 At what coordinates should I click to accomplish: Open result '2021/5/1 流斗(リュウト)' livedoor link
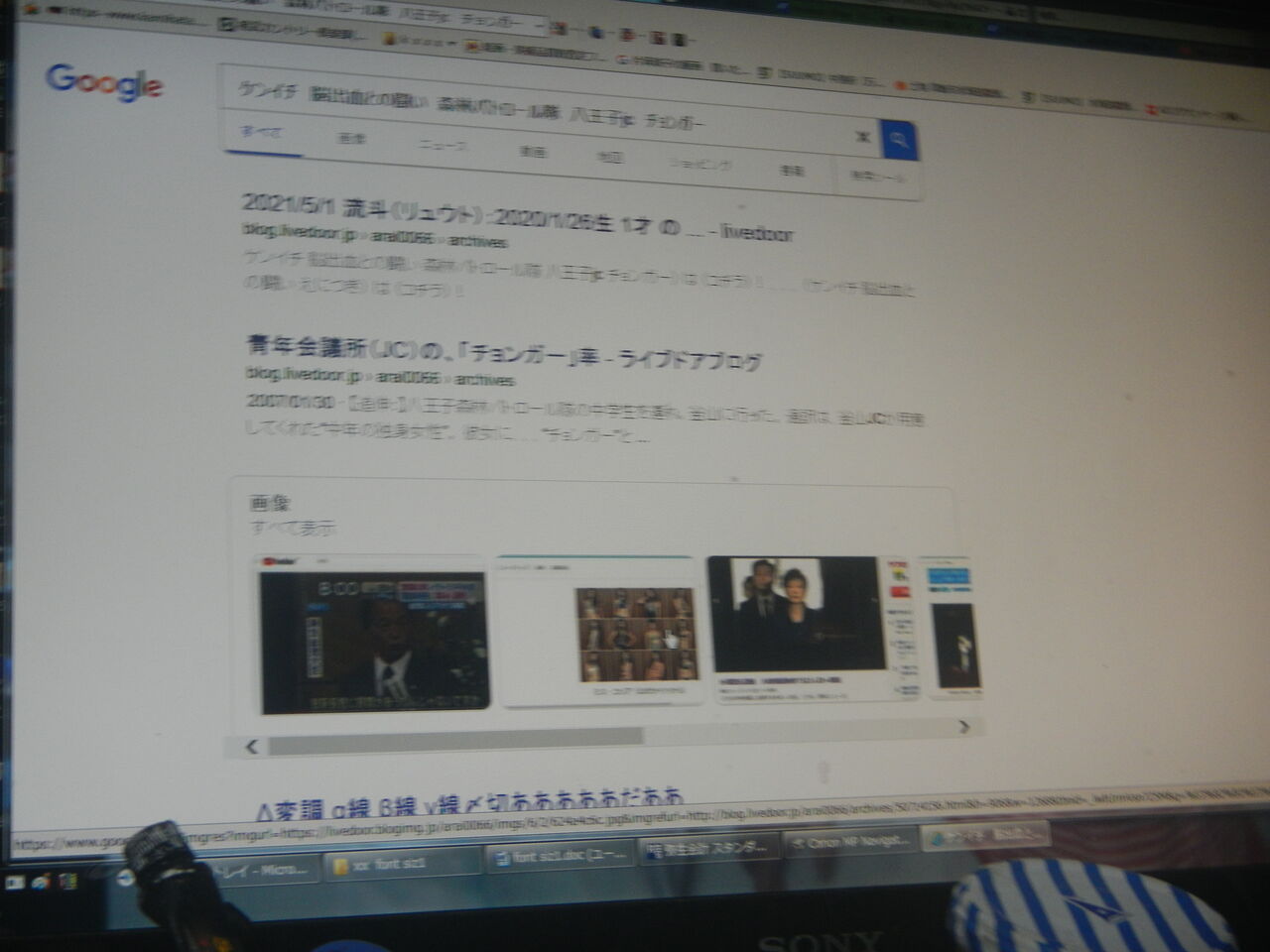(517, 218)
